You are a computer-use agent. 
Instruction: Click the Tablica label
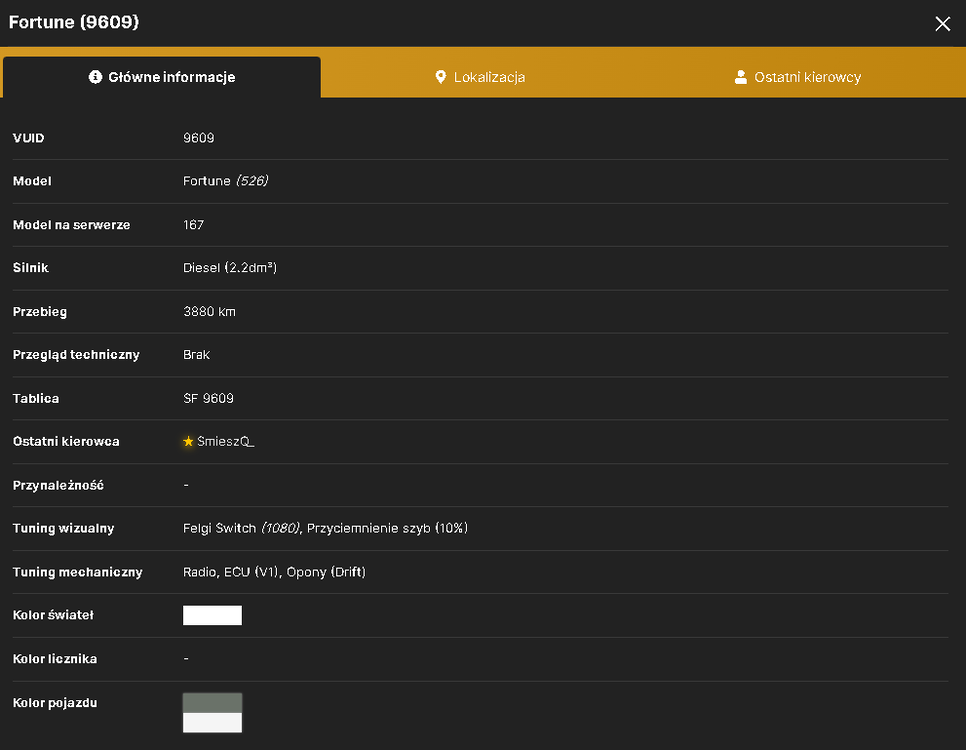pos(36,399)
